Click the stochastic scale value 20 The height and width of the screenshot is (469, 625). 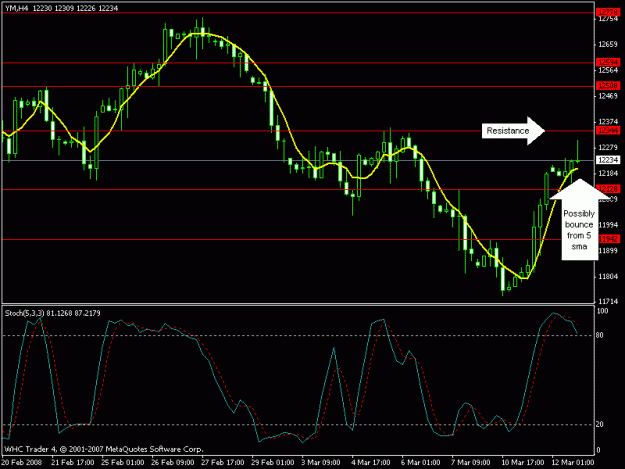(599, 424)
